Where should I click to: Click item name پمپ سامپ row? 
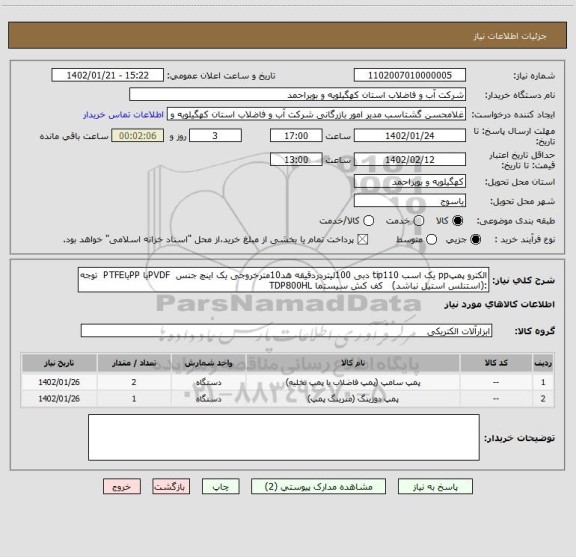point(353,382)
